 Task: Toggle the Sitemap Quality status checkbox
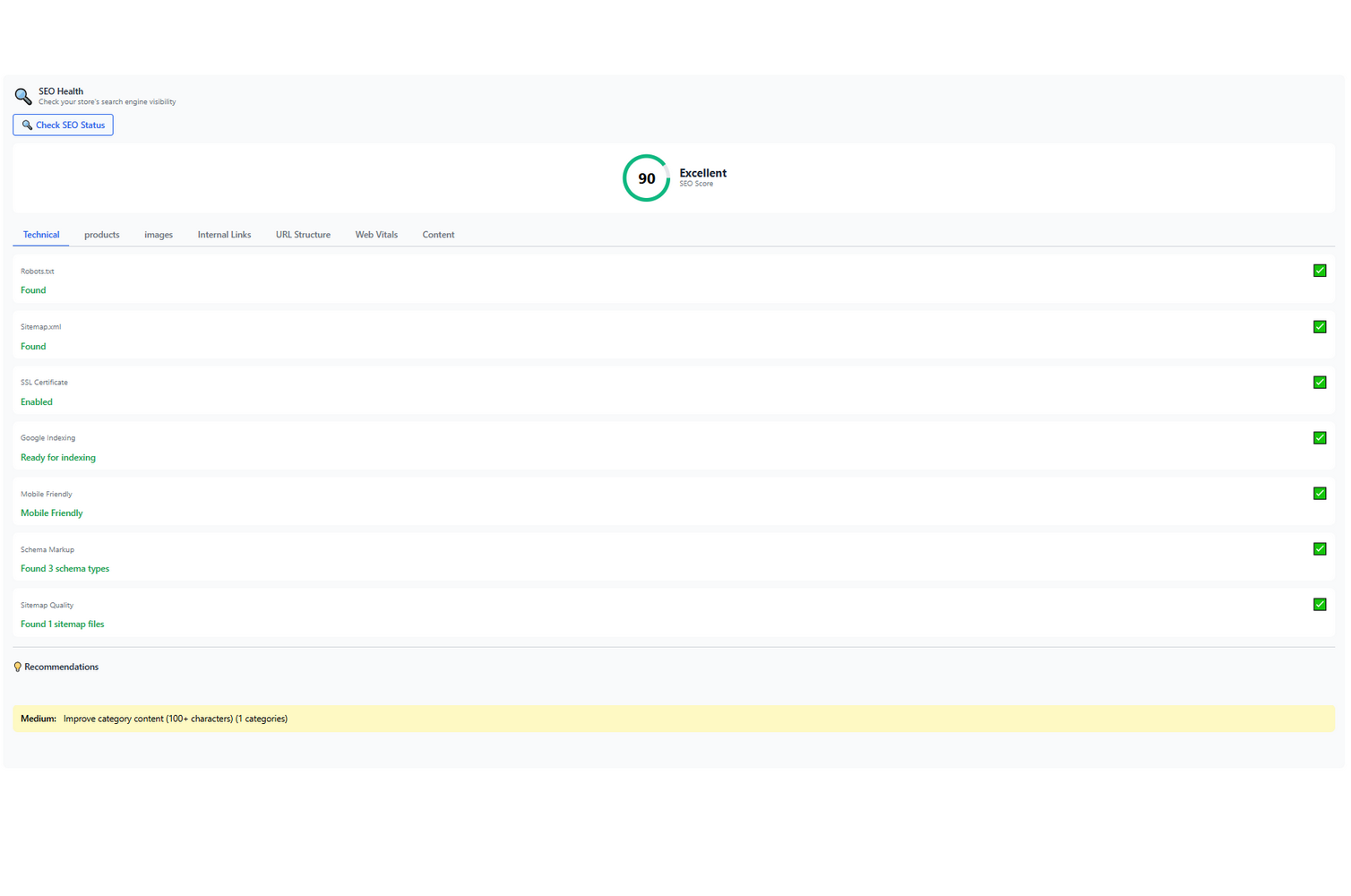click(1319, 604)
